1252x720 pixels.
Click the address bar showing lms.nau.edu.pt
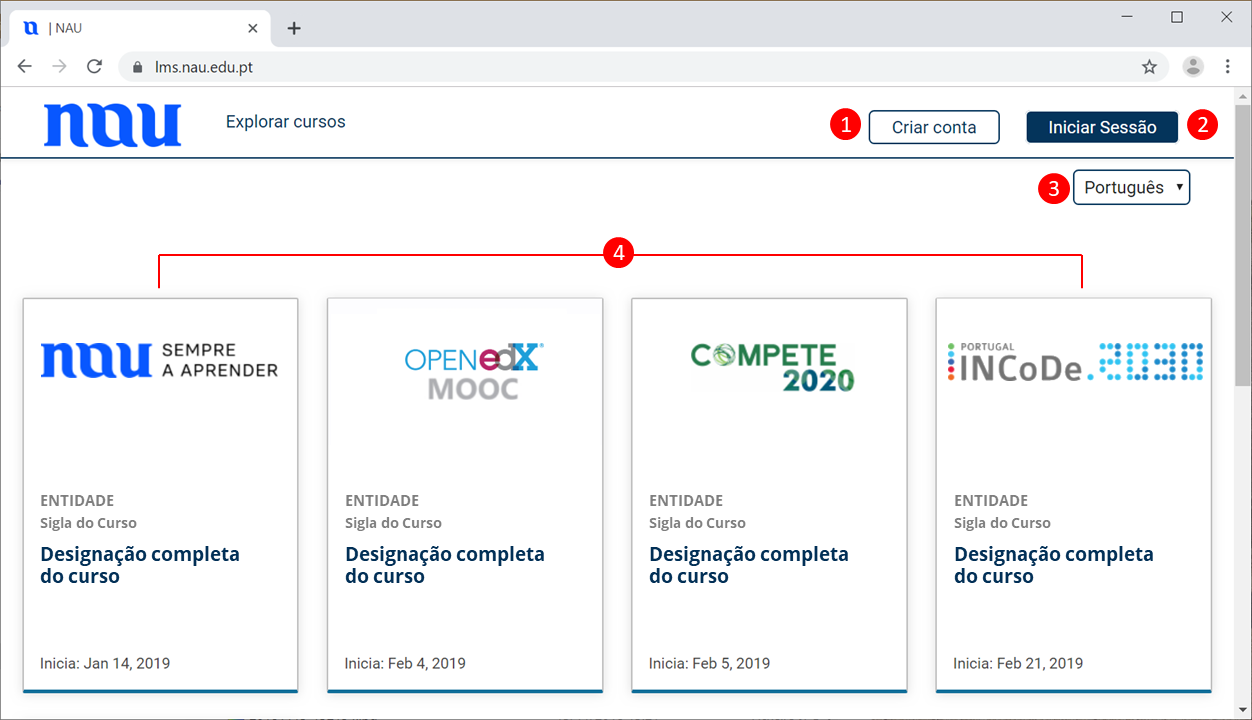tap(600, 67)
